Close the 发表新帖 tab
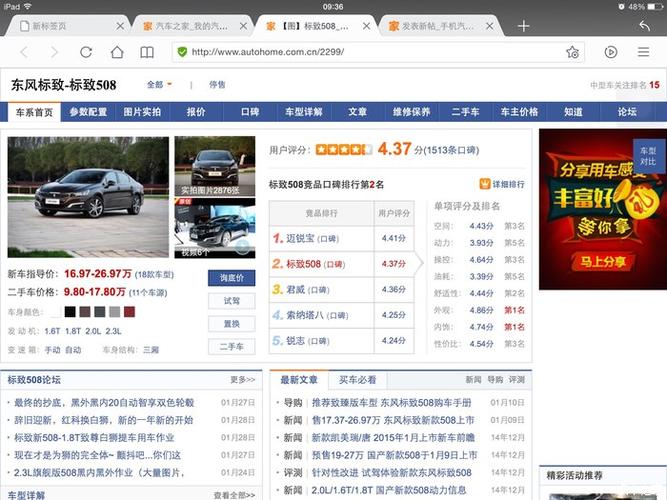The height and width of the screenshot is (500, 667). (x=490, y=26)
